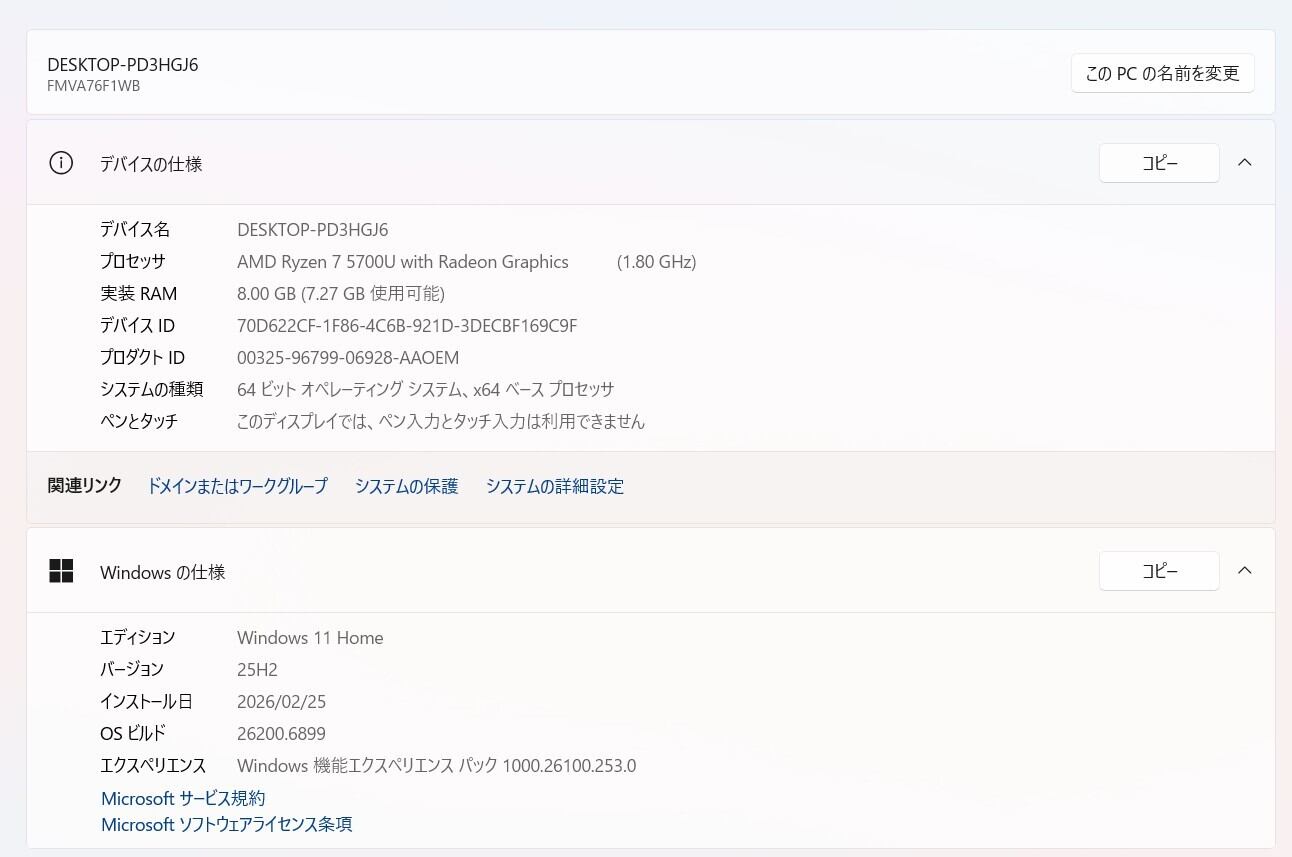Open the ドメインまたはワークグループ link
The height and width of the screenshot is (857, 1292).
237,486
